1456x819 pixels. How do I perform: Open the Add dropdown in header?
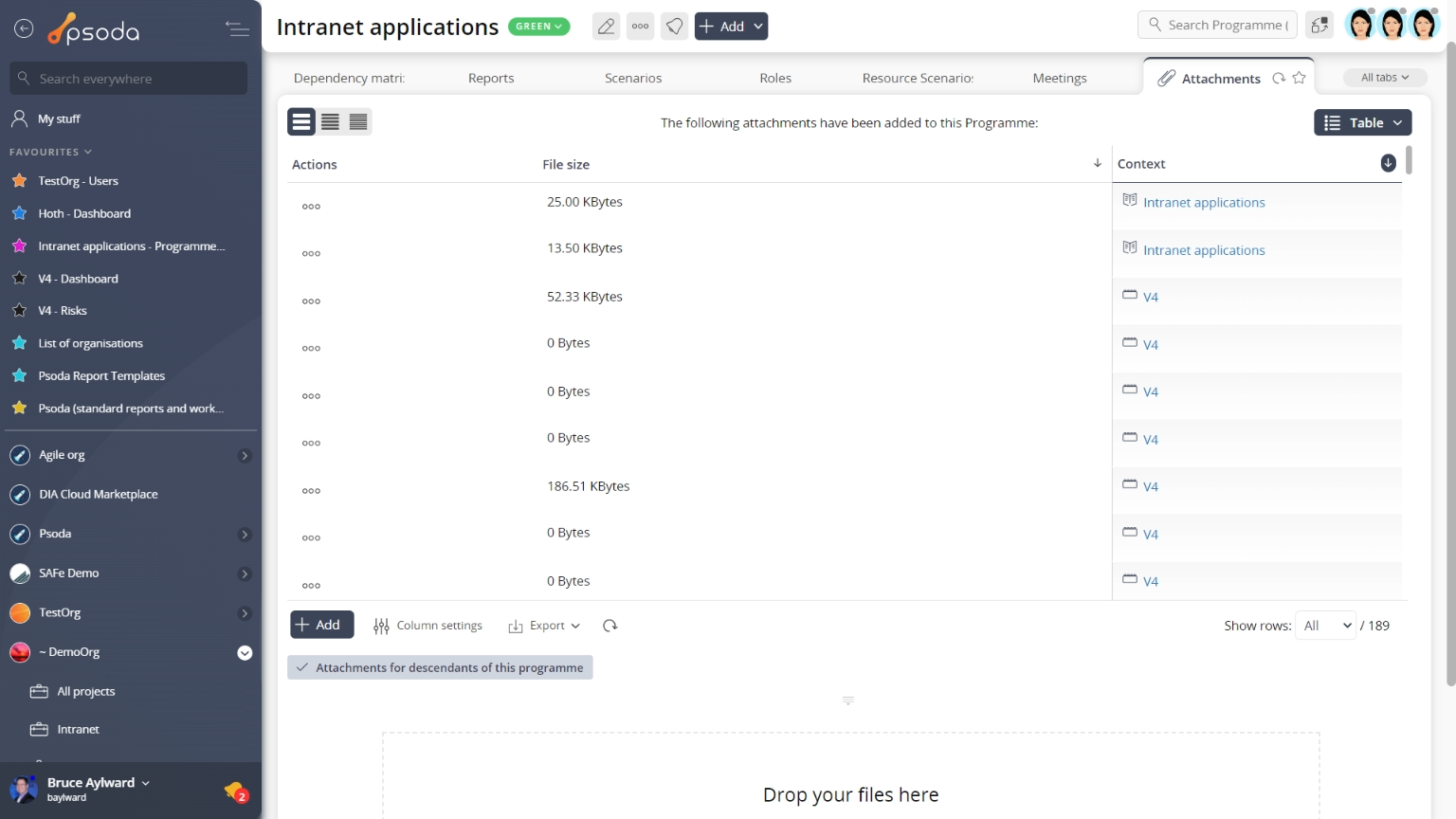[731, 27]
